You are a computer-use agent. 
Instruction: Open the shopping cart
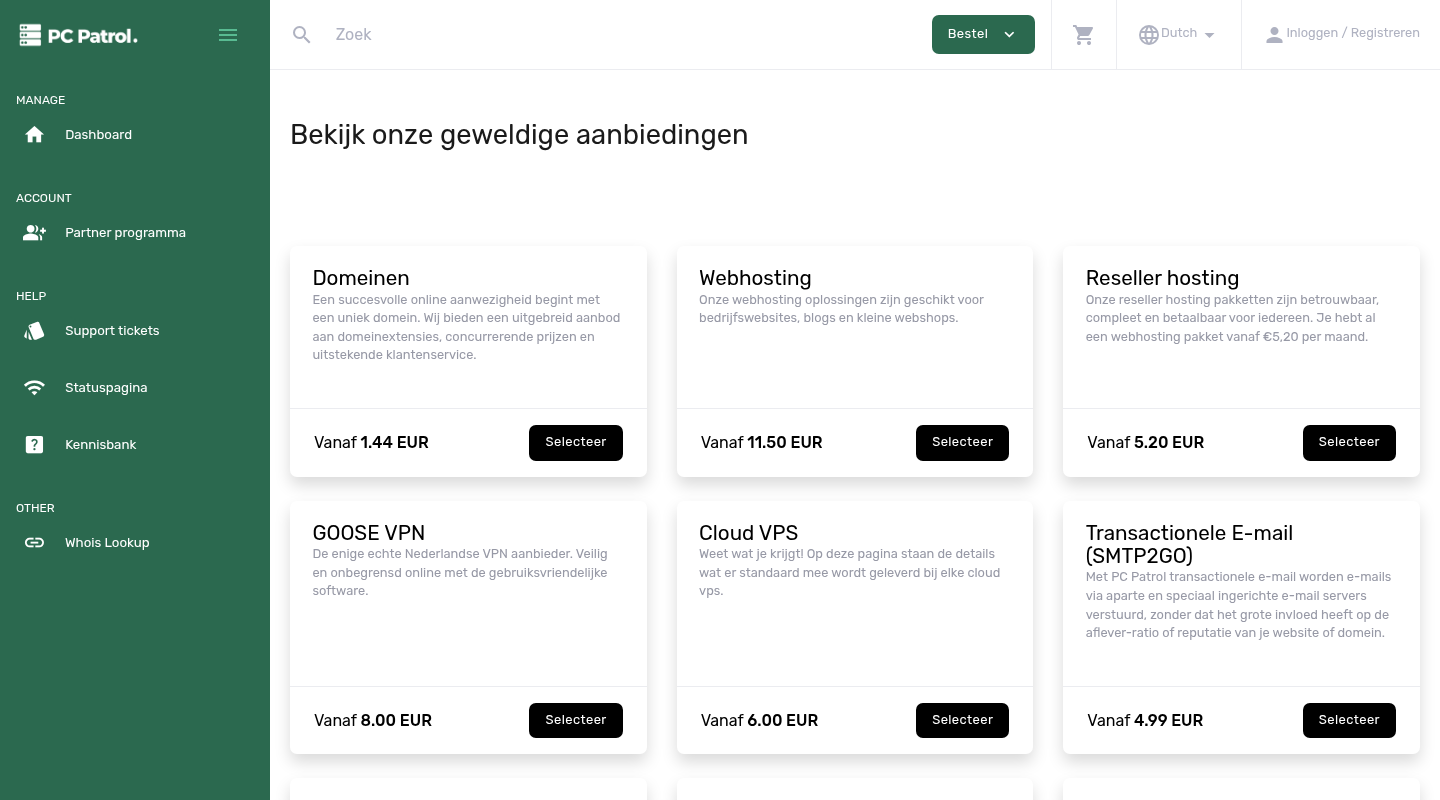tap(1083, 34)
